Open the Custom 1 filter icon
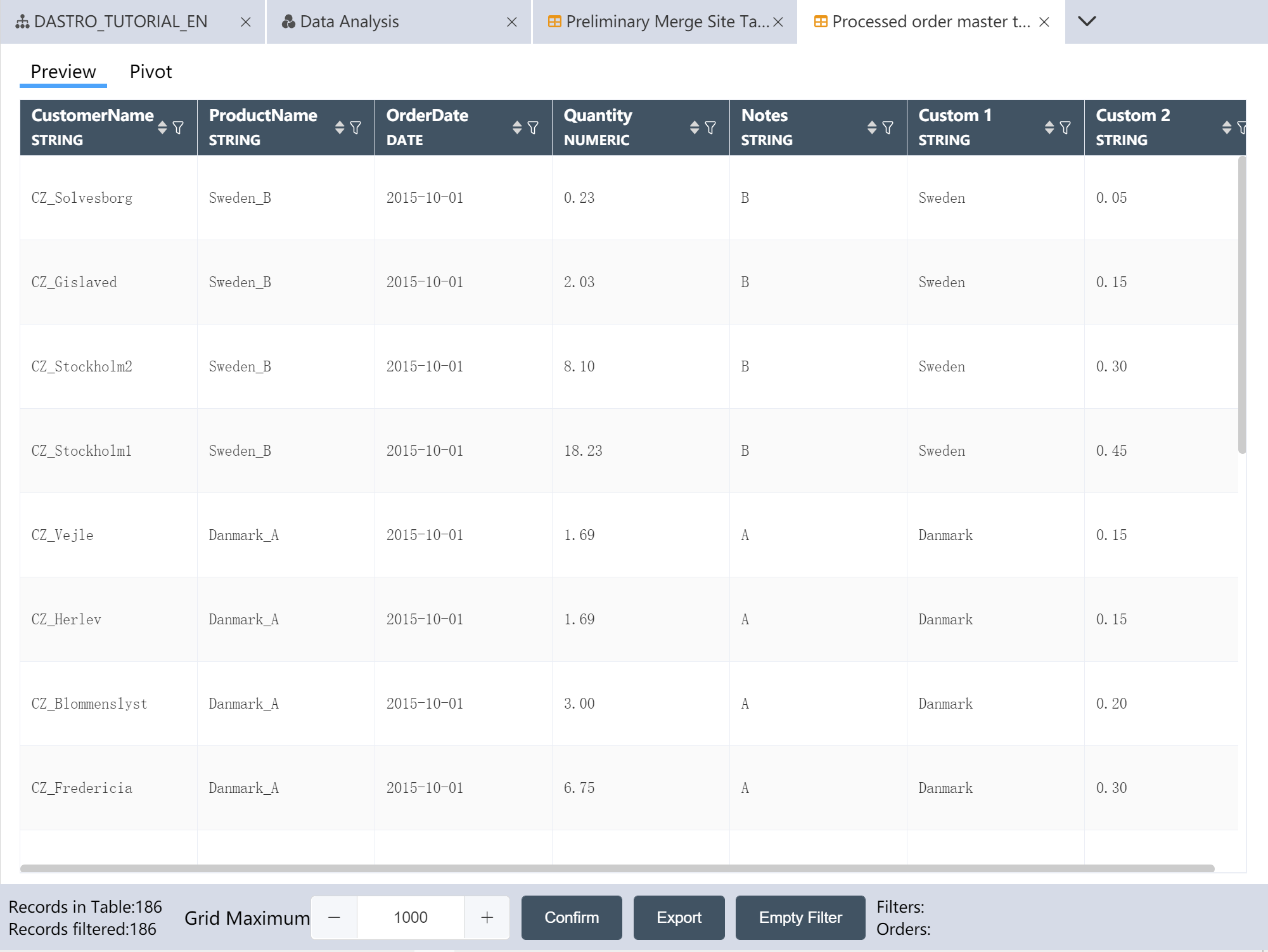This screenshot has width=1268, height=952. click(1066, 127)
